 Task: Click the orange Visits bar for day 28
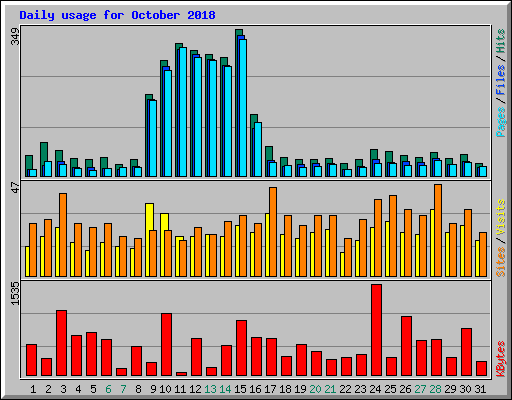(x=438, y=230)
